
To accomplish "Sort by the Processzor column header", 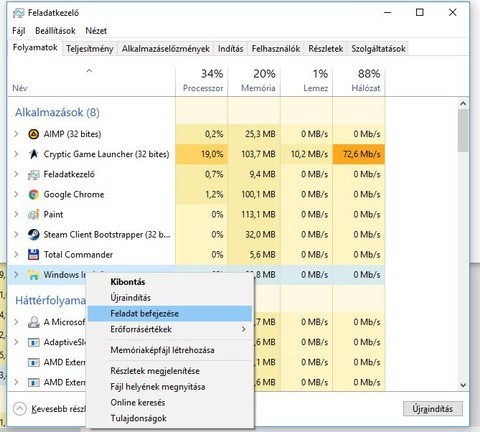I will coord(202,81).
